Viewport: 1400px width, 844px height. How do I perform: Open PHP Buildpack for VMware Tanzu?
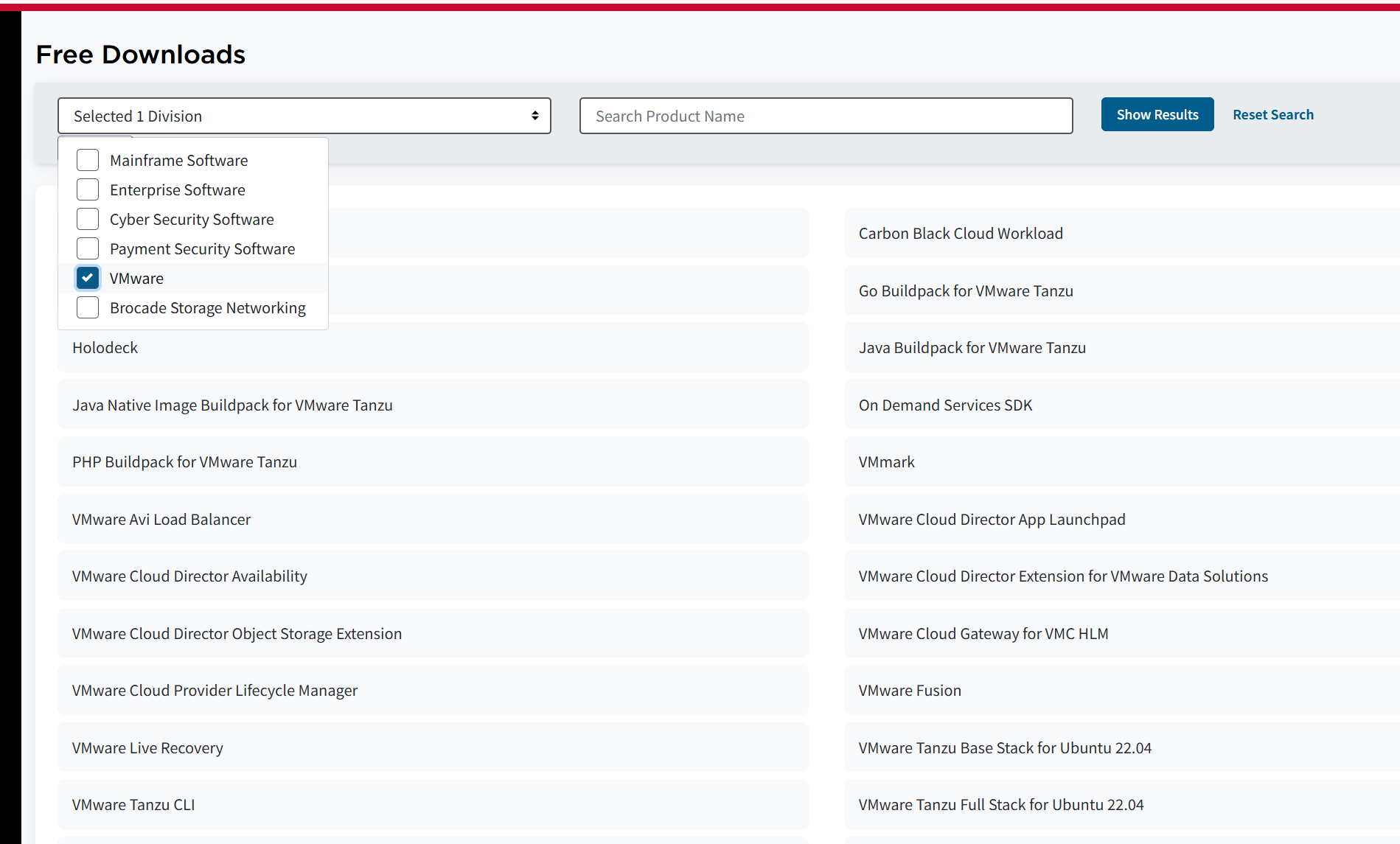click(x=433, y=461)
